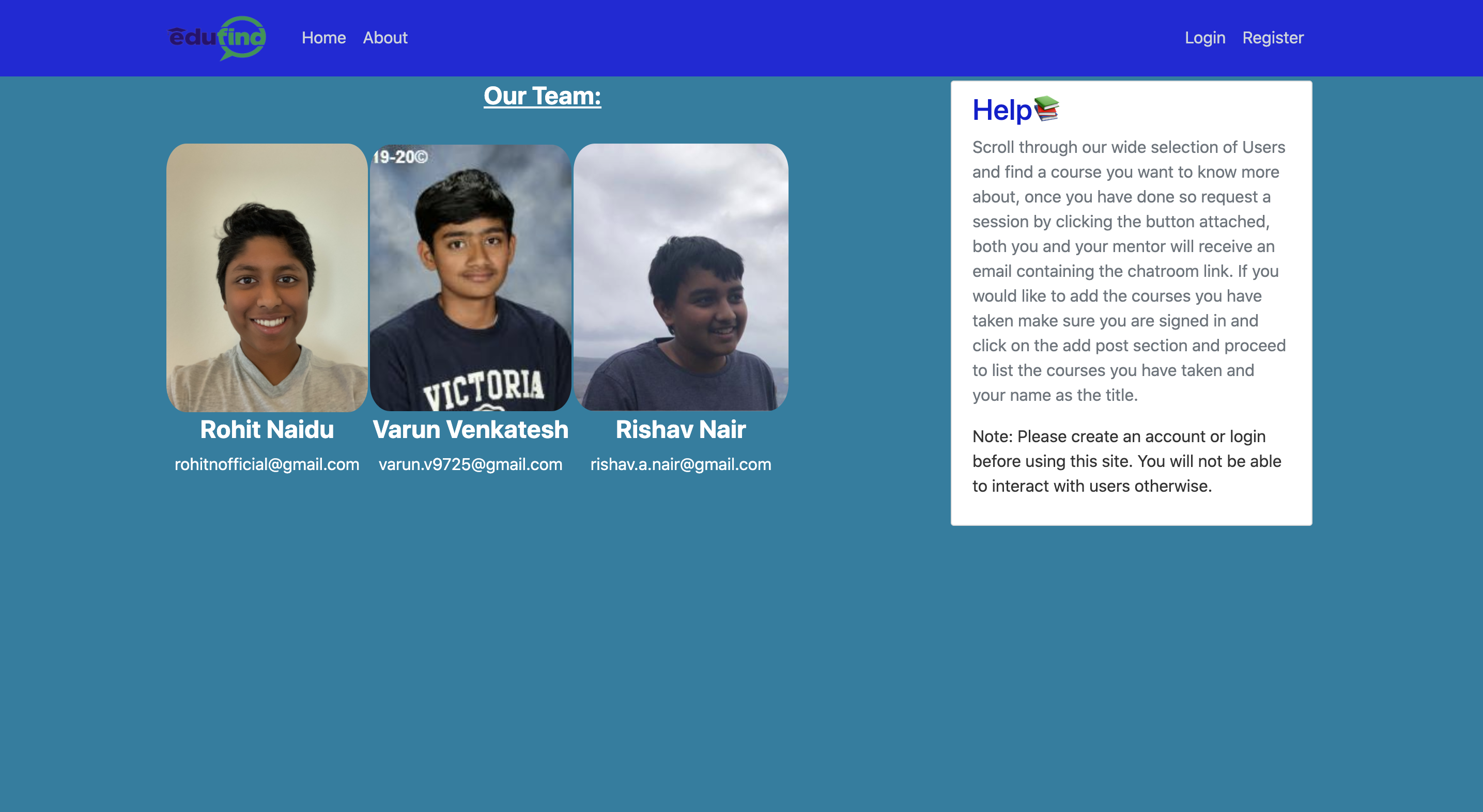Click the Register link

tap(1272, 38)
